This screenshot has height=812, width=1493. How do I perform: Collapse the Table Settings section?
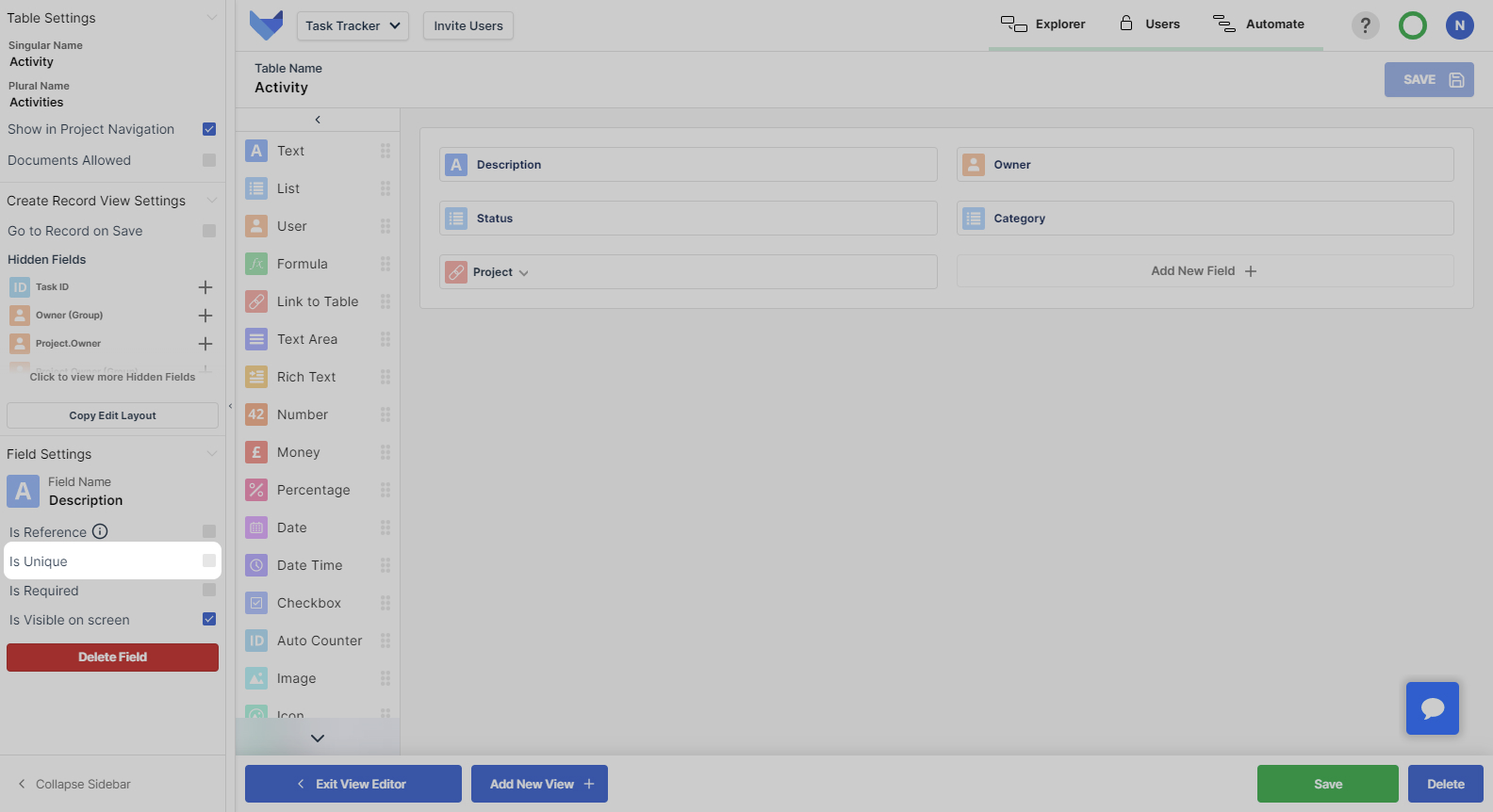[x=212, y=18]
